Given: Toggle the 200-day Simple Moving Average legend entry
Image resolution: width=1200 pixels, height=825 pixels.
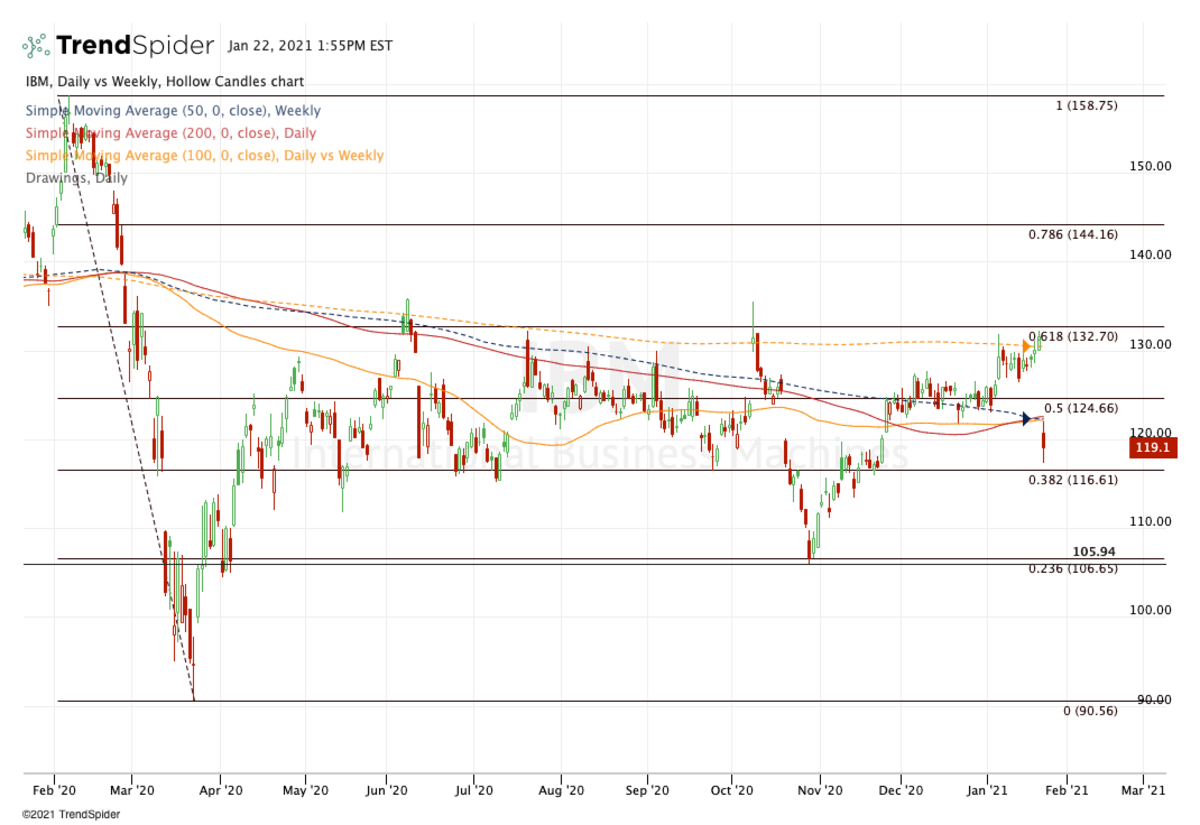Looking at the screenshot, I should tap(169, 133).
